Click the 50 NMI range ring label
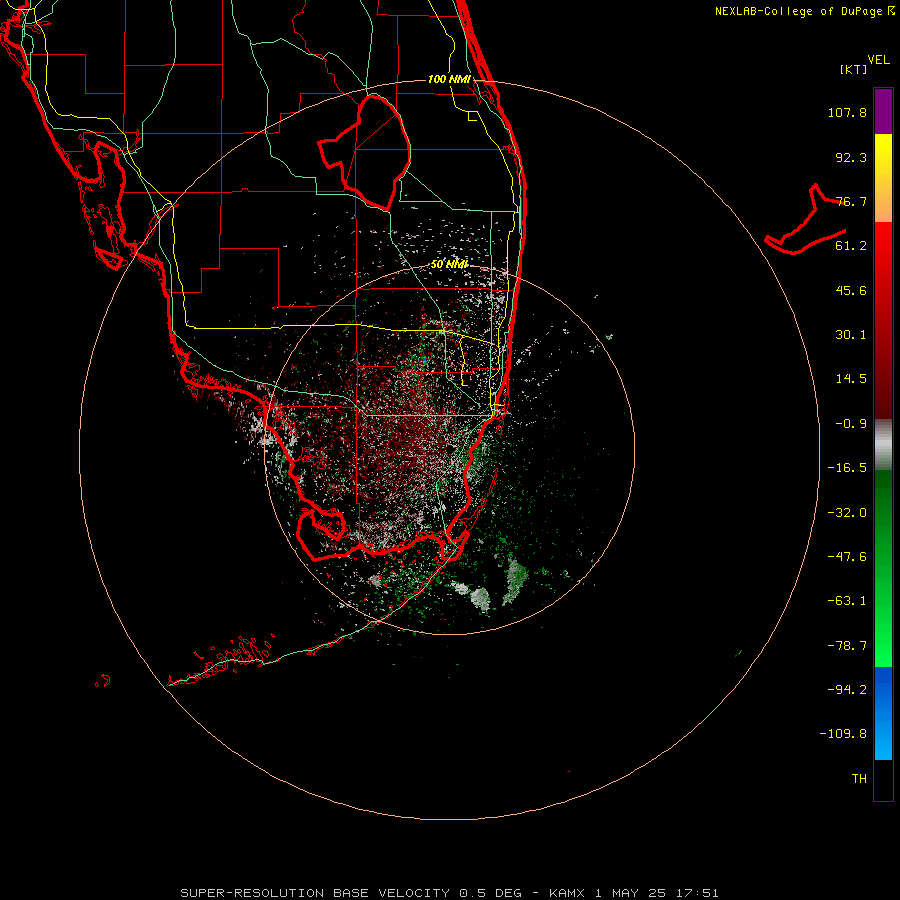The height and width of the screenshot is (900, 900). [449, 264]
